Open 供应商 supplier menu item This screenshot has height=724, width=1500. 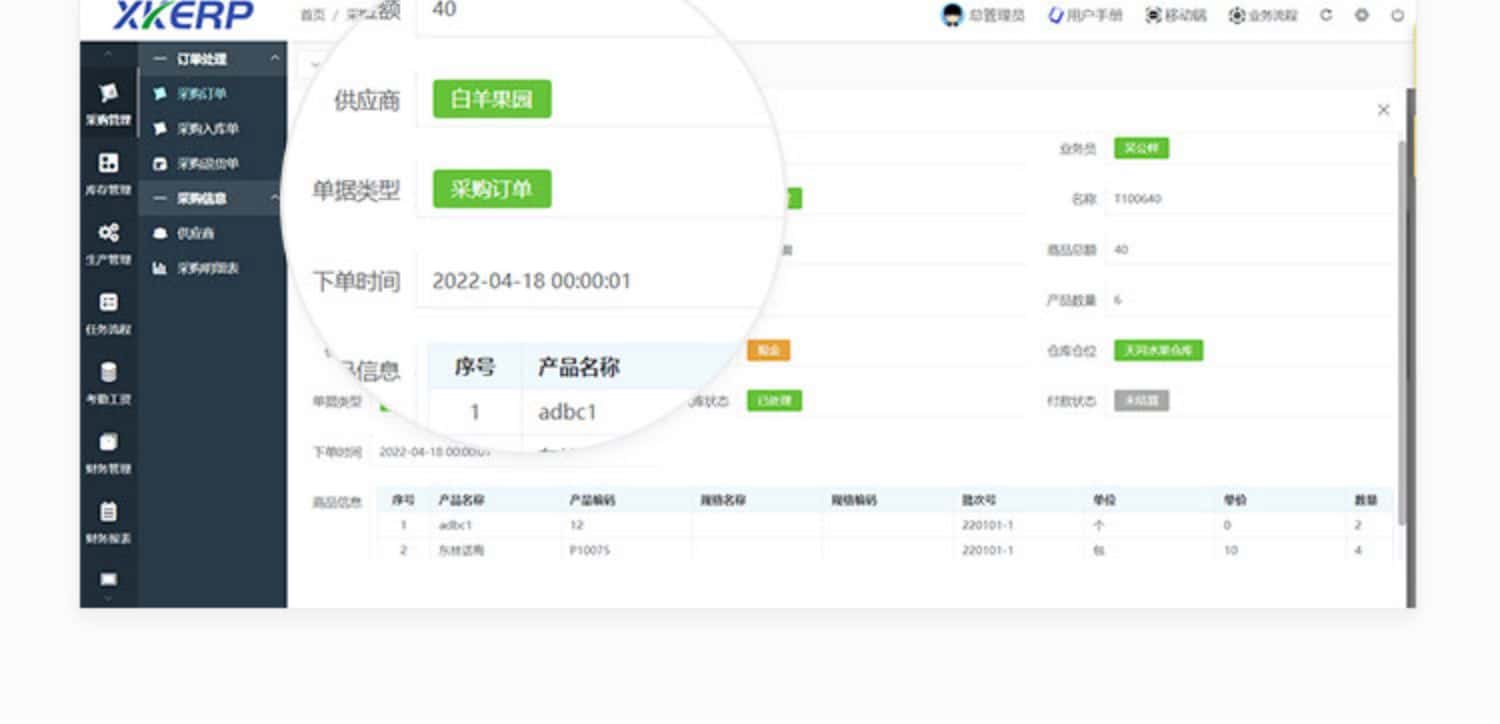[195, 233]
